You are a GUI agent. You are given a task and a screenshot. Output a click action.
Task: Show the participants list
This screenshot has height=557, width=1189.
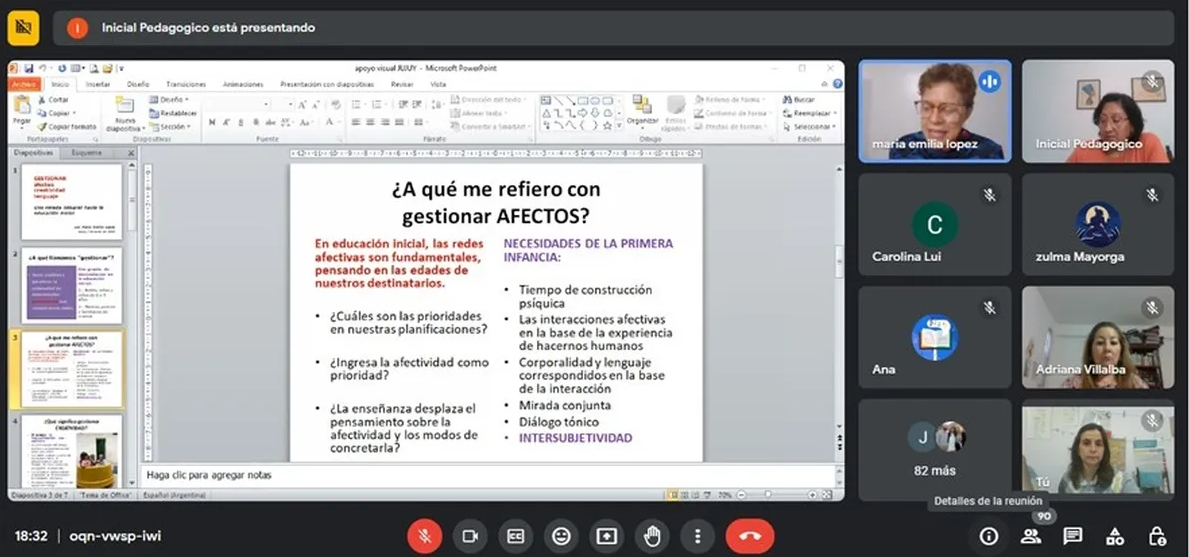coord(1031,536)
